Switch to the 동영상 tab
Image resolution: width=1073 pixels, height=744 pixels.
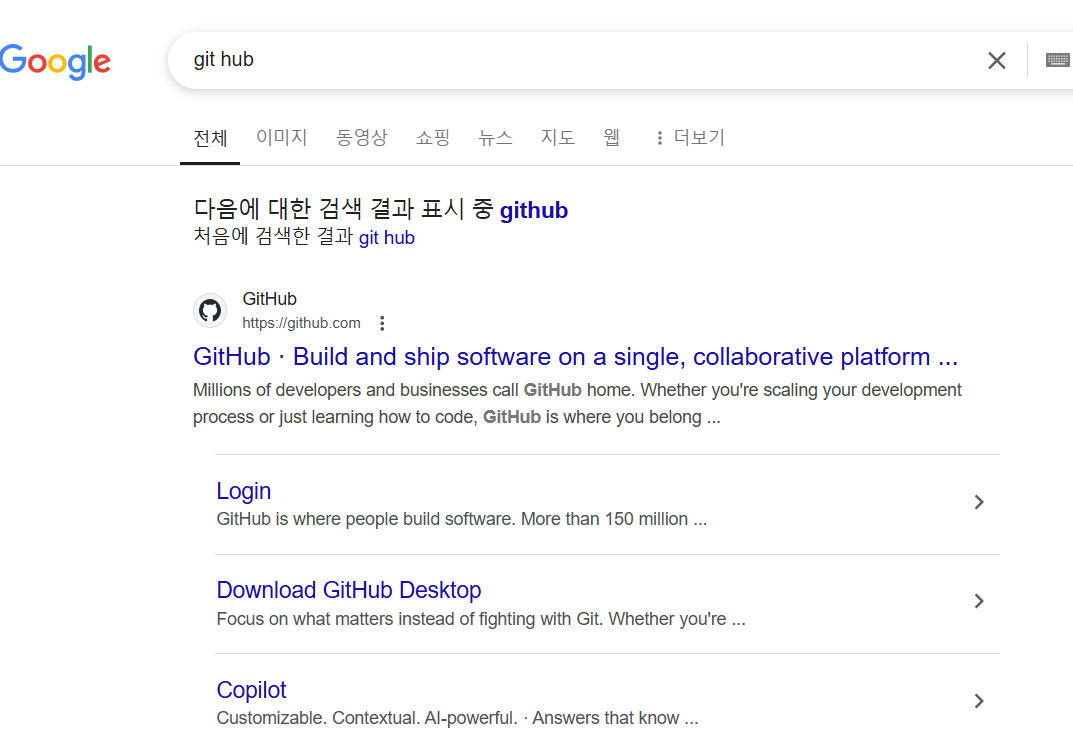click(x=361, y=138)
